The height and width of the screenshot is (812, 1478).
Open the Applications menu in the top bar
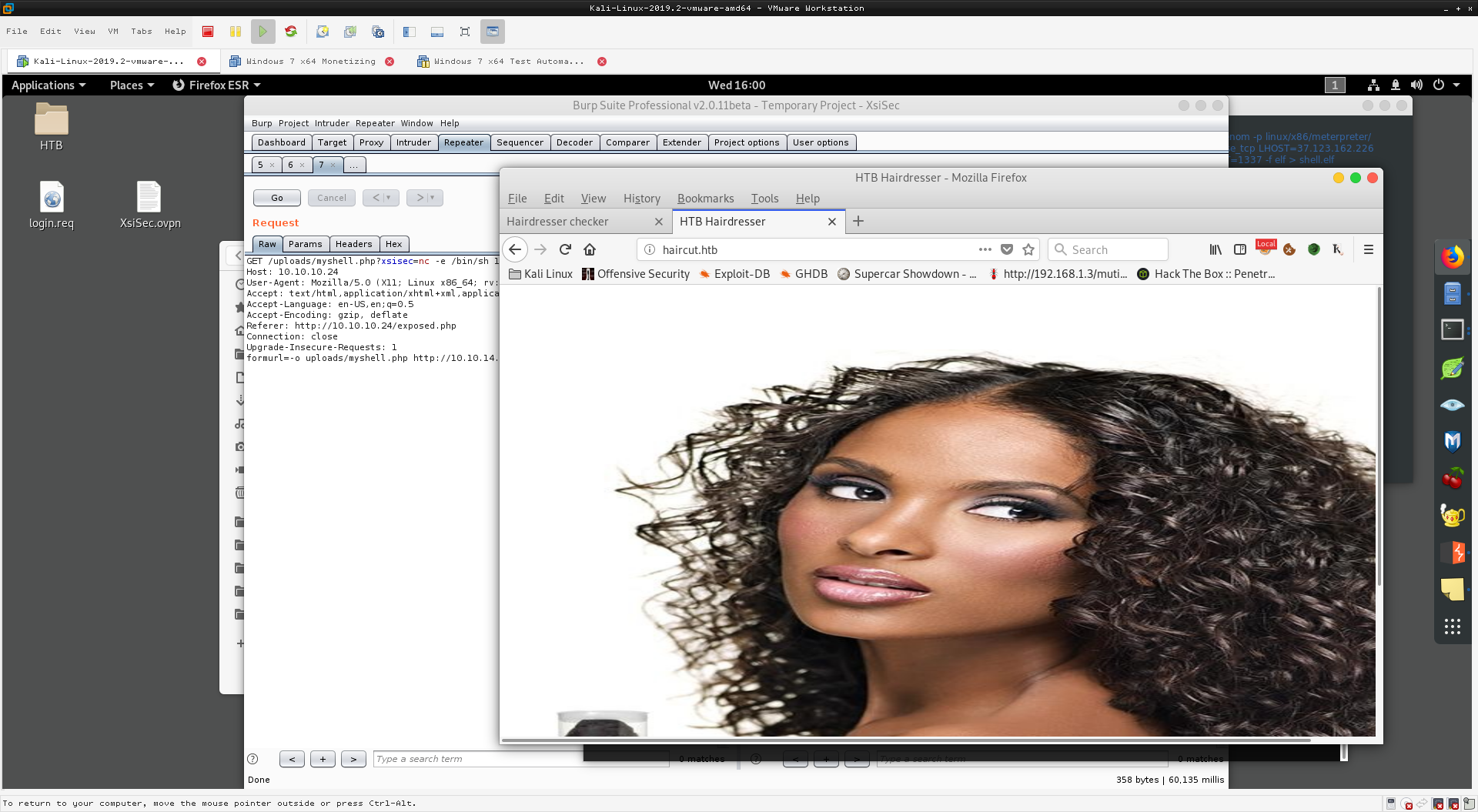[48, 85]
